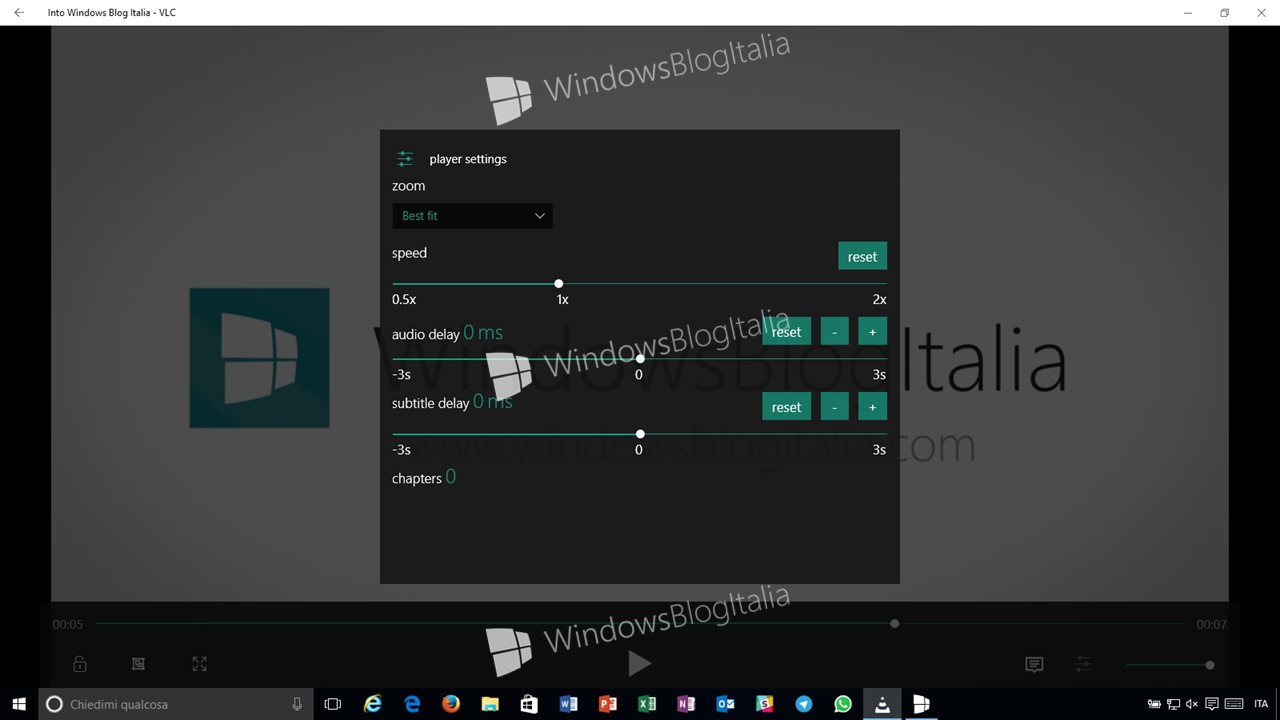The width and height of the screenshot is (1280, 720).
Task: Click the total time '00:07'
Action: 1211,624
